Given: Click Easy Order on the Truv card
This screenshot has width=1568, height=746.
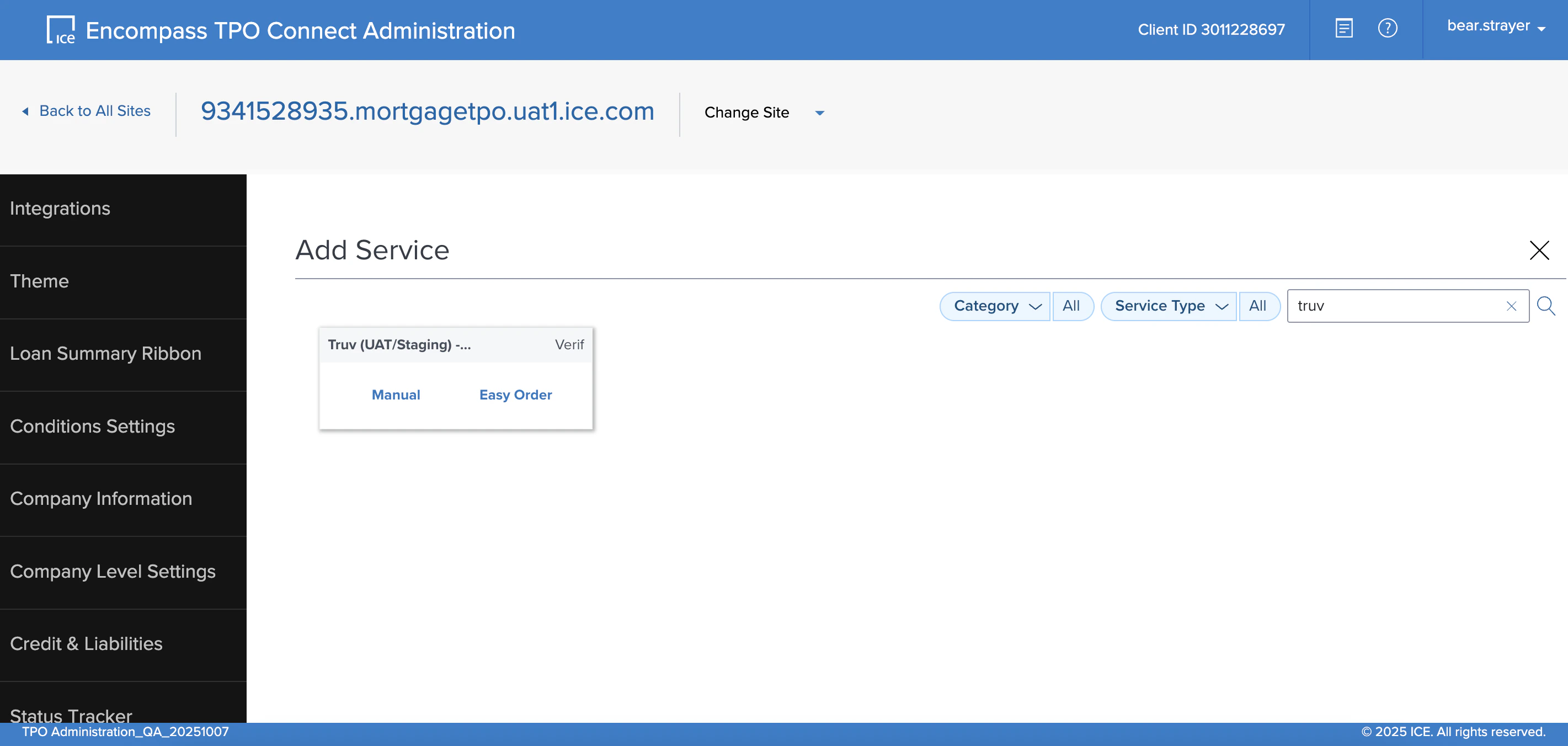Looking at the screenshot, I should pos(515,395).
